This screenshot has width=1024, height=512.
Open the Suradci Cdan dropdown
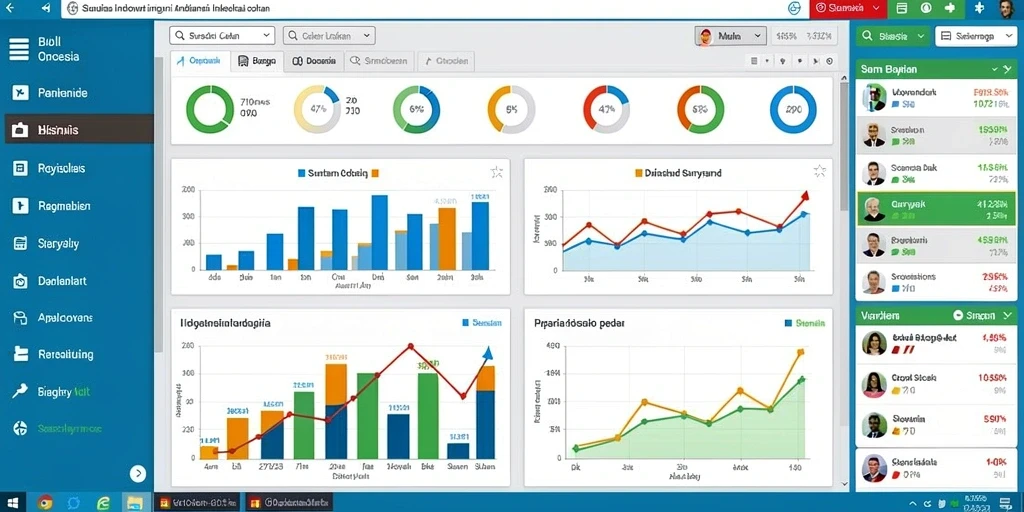(x=222, y=35)
